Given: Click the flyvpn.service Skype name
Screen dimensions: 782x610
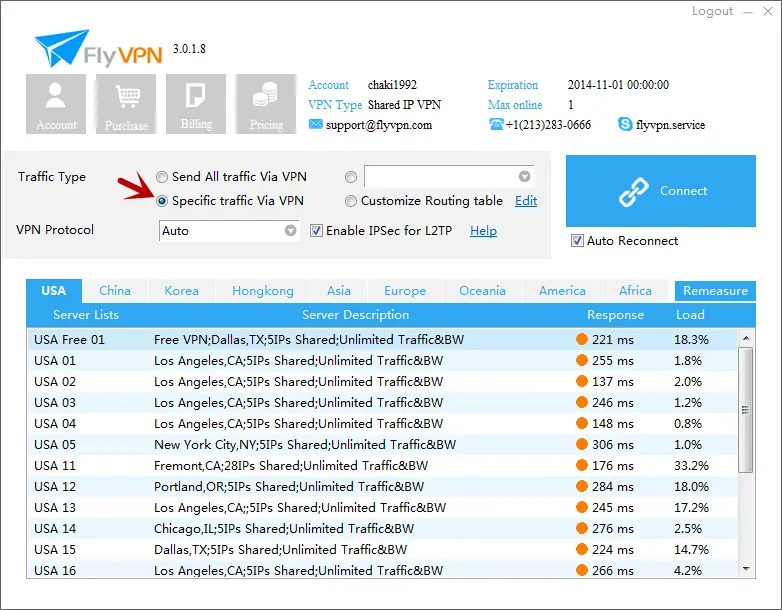Looking at the screenshot, I should tap(670, 125).
